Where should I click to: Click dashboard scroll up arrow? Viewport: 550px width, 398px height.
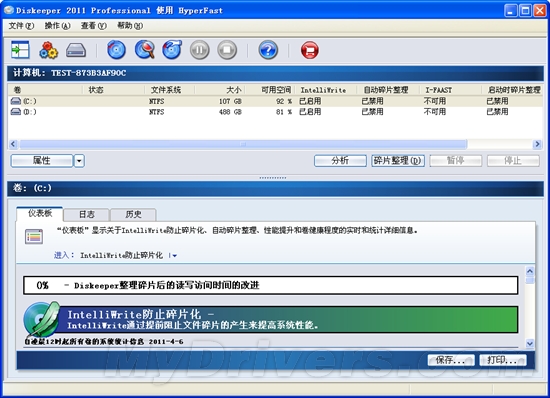point(530,271)
